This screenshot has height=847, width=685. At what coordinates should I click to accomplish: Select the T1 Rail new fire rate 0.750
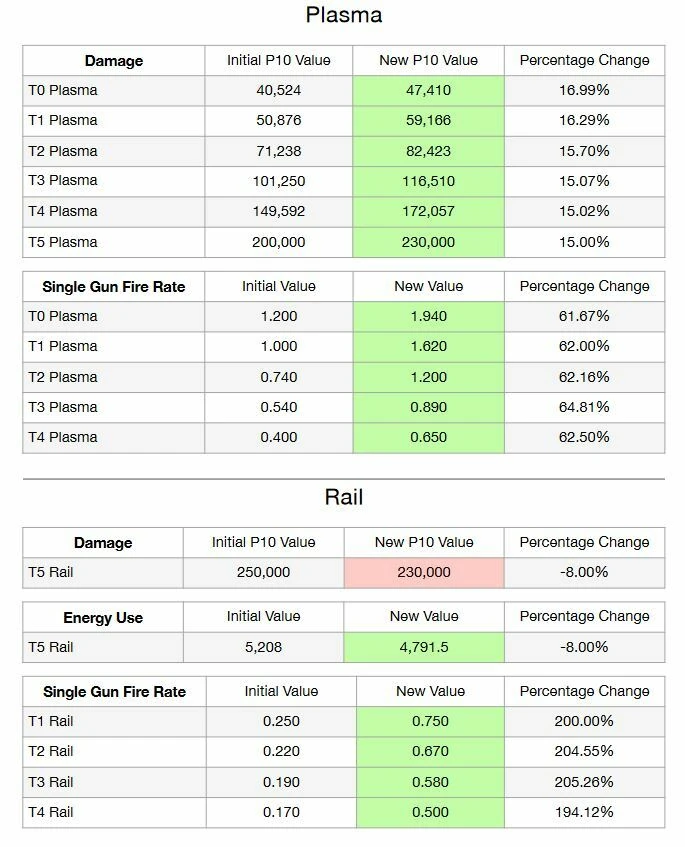click(x=430, y=721)
